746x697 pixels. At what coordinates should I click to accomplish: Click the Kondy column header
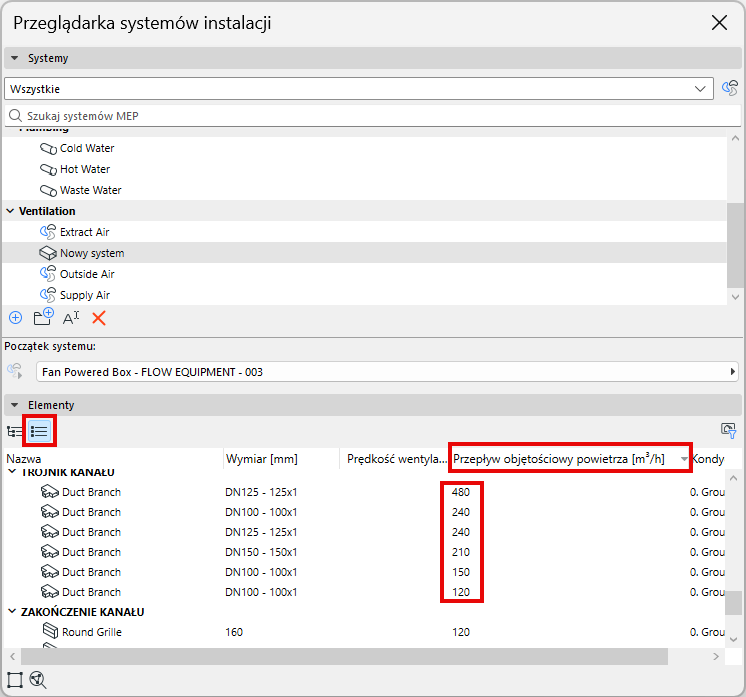tap(708, 459)
